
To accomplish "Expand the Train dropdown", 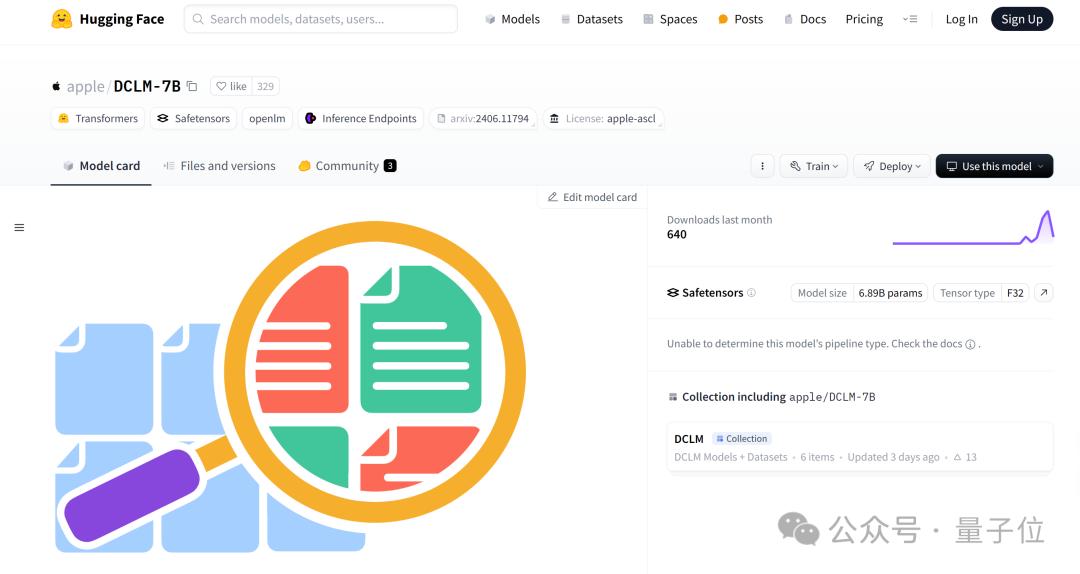I will coord(813,166).
